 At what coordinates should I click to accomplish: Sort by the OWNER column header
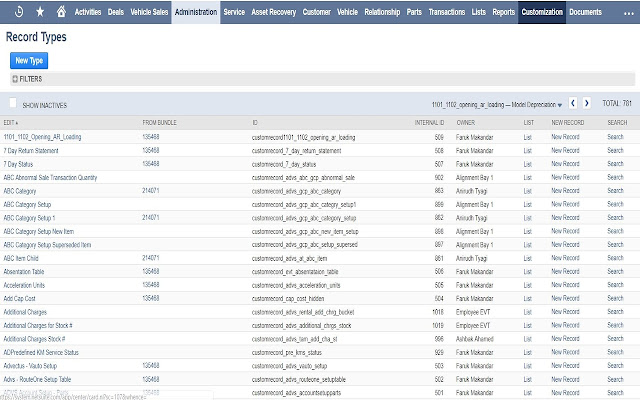pyautogui.click(x=465, y=122)
